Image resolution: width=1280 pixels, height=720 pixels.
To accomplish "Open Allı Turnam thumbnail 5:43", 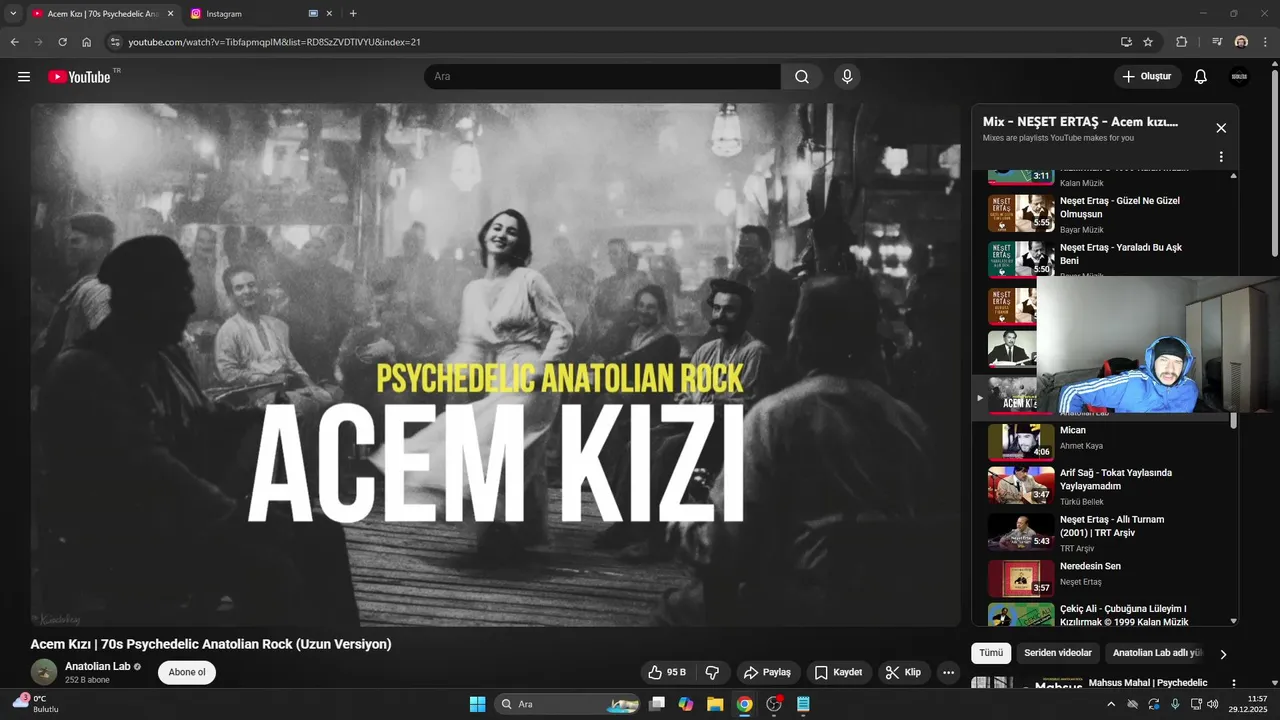I will pos(1021,532).
